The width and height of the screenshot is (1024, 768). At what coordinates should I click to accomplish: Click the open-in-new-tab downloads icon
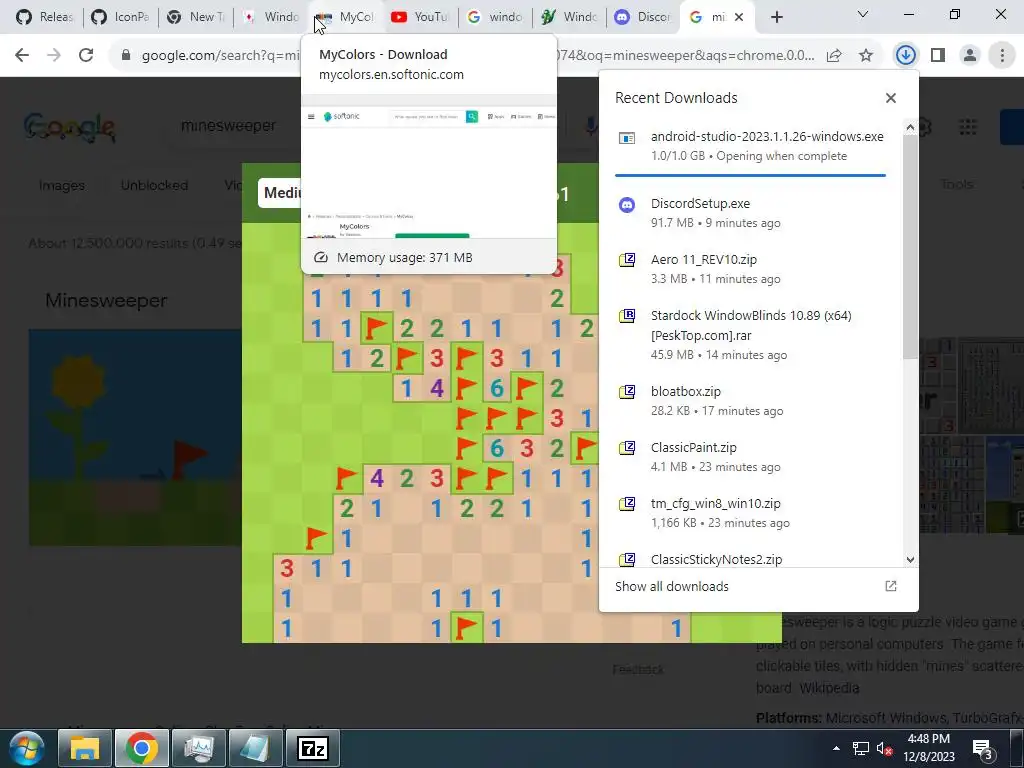click(x=891, y=586)
